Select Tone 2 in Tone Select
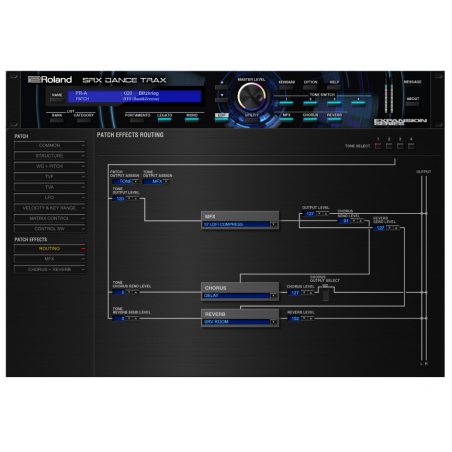 point(389,146)
